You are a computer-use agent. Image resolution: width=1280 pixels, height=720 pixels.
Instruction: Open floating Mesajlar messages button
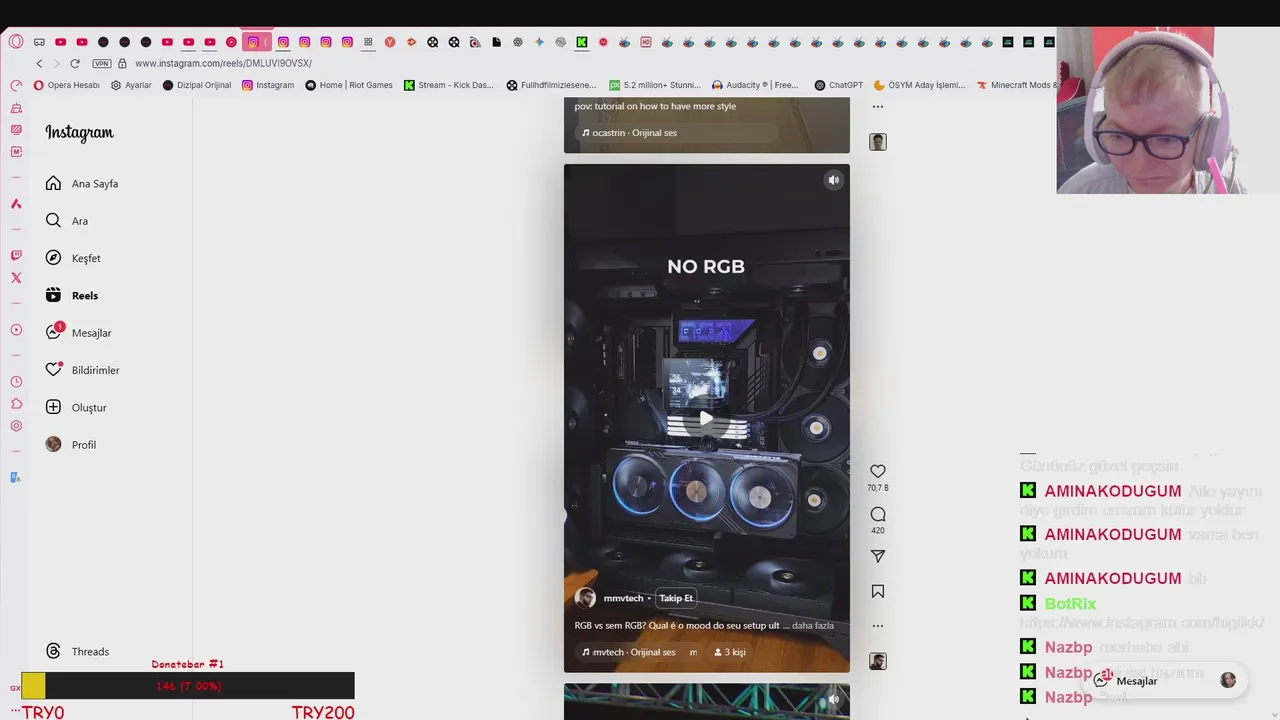coord(1164,681)
